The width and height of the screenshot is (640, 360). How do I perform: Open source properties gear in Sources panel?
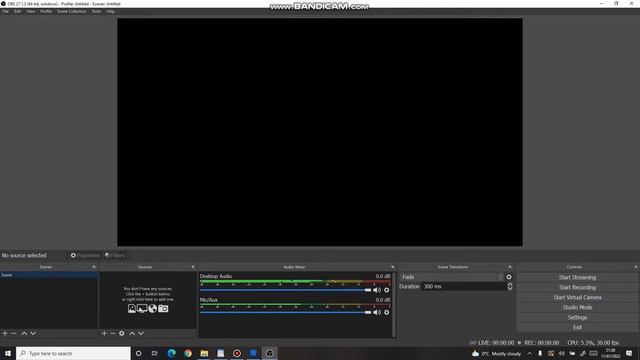pos(122,333)
